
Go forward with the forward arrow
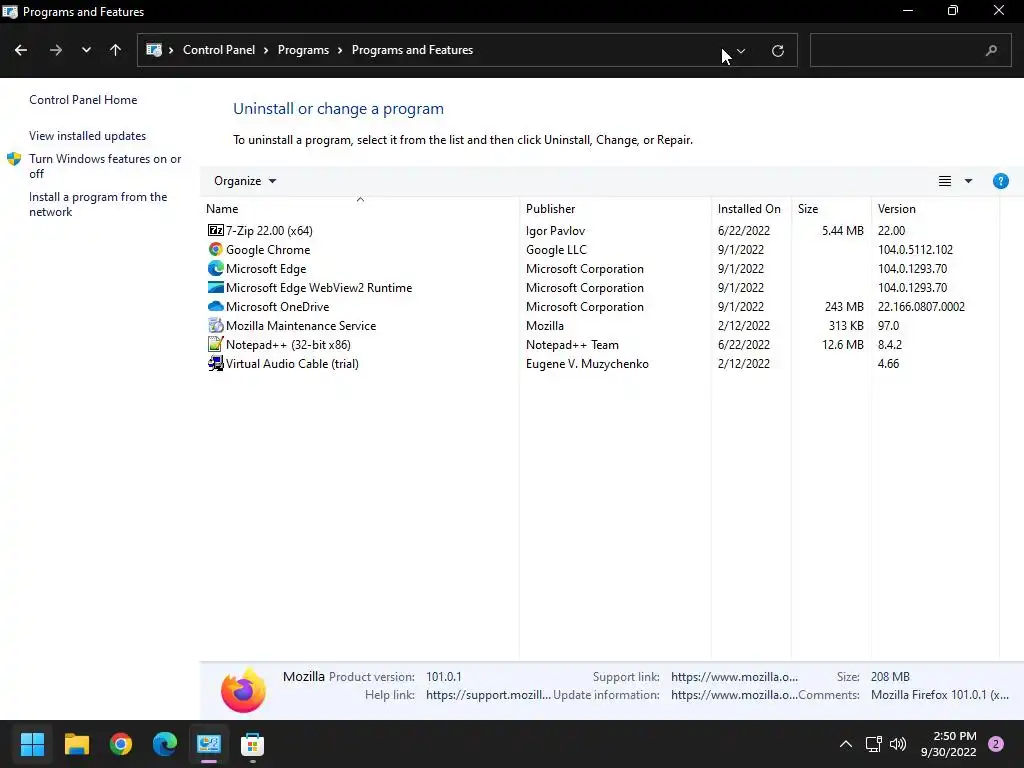[x=56, y=50]
